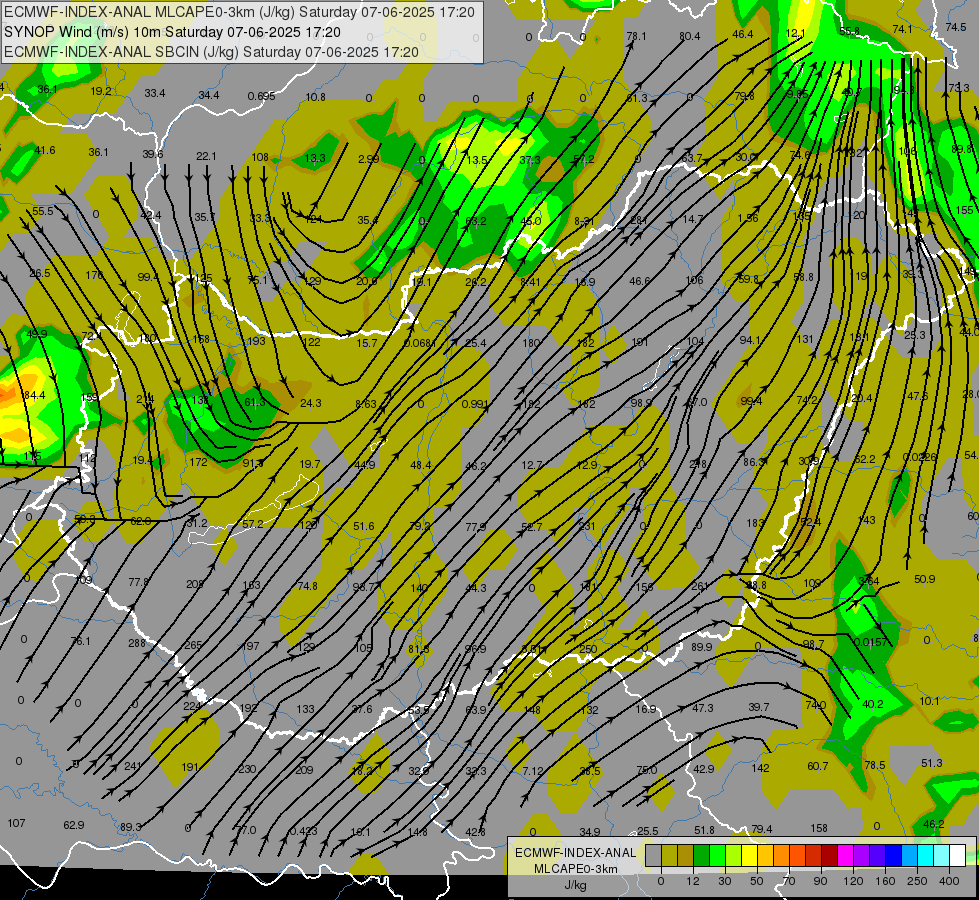The image size is (979, 900).
Task: Click the map value 50.9
Action: coord(924,579)
